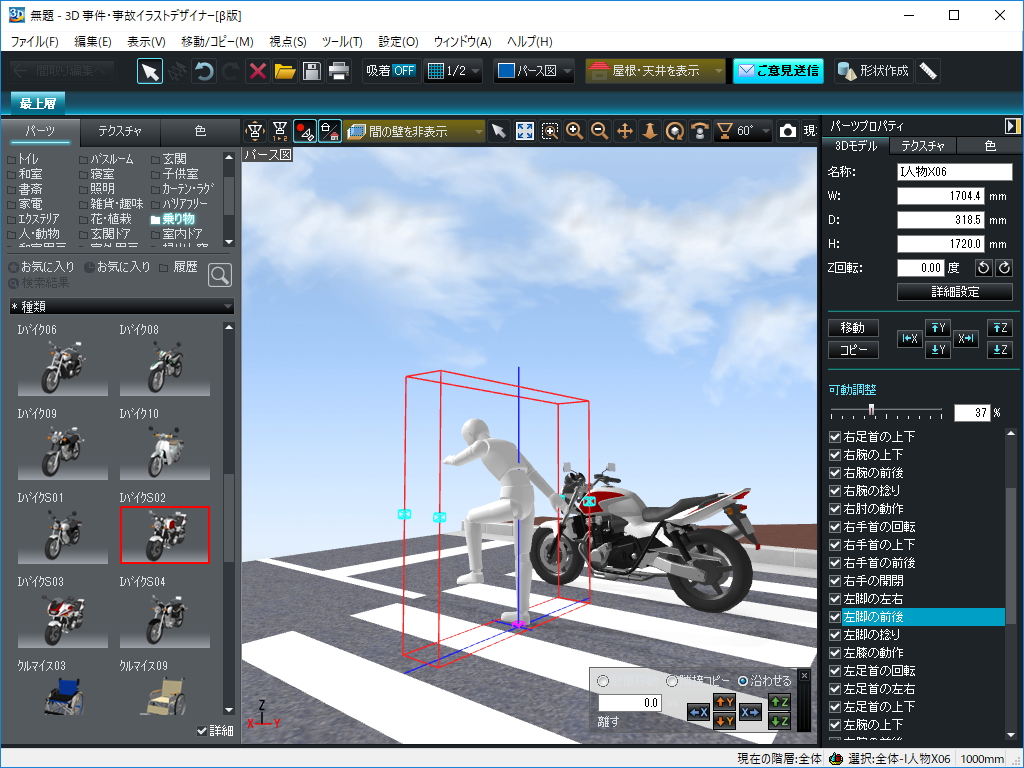Click the camera capture icon

[x=788, y=130]
